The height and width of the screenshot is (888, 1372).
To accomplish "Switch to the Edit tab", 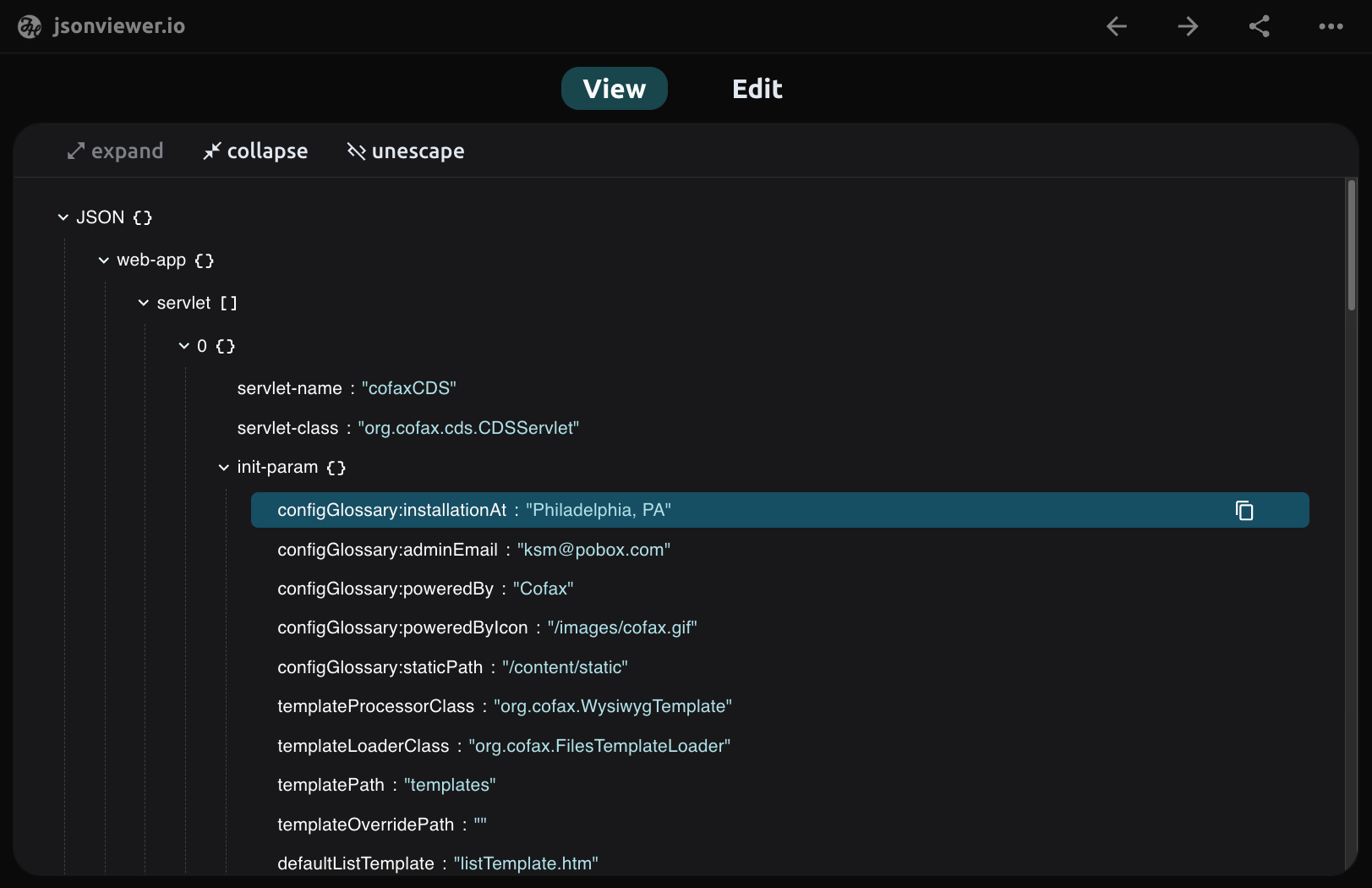I will pyautogui.click(x=757, y=89).
